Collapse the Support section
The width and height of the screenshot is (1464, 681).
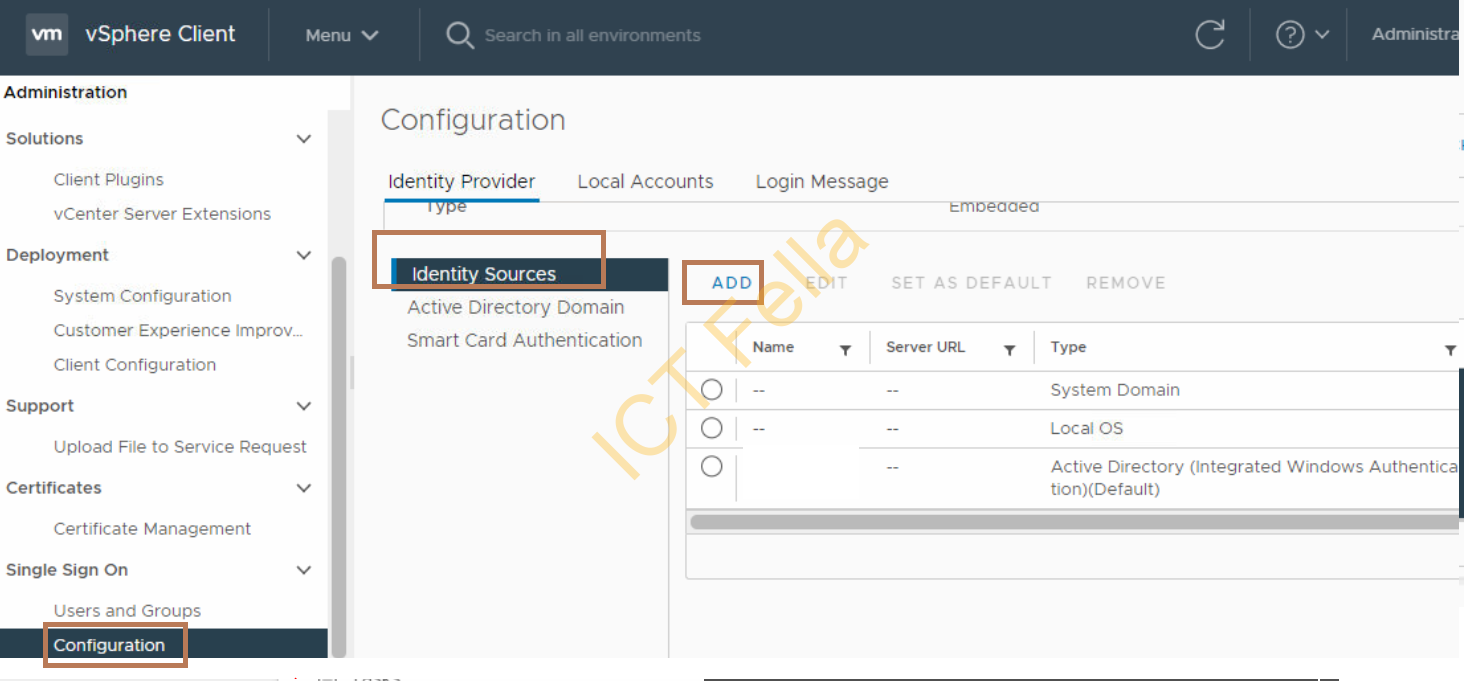pos(304,406)
